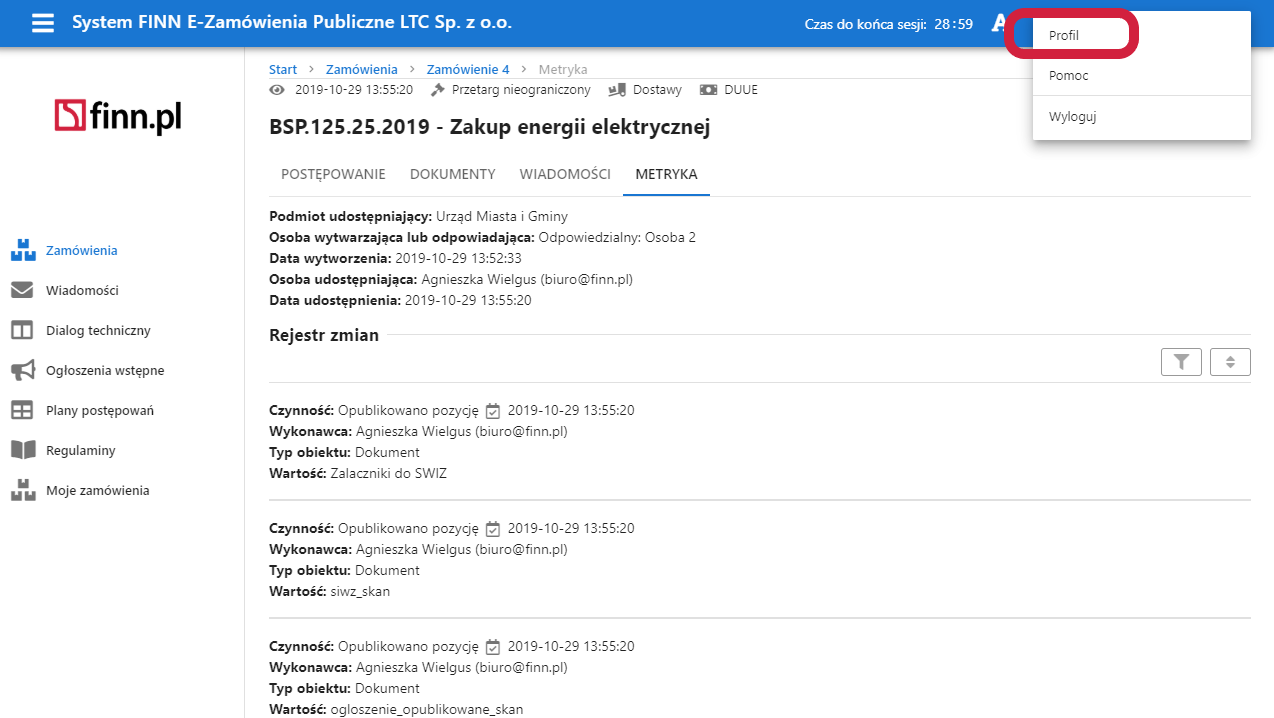Viewport: 1274px width, 718px height.
Task: Click Odpowiedzialny: Osoba 2 text
Action: (617, 237)
